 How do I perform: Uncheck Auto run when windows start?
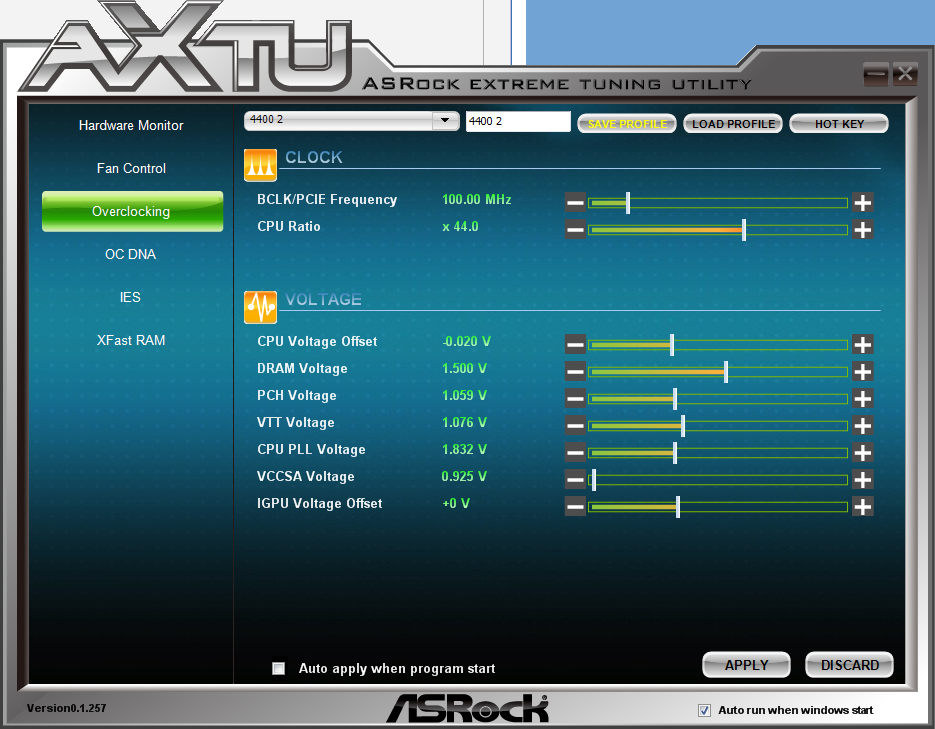[704, 710]
